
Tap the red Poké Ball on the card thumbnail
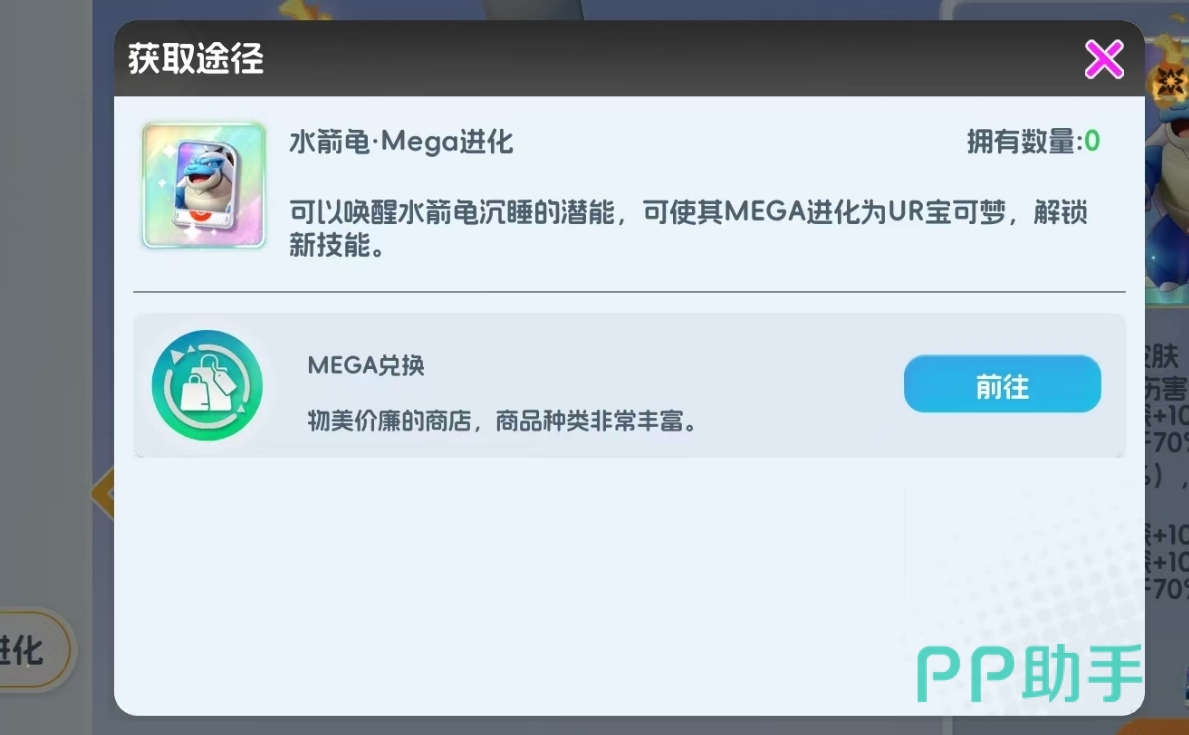[200, 216]
